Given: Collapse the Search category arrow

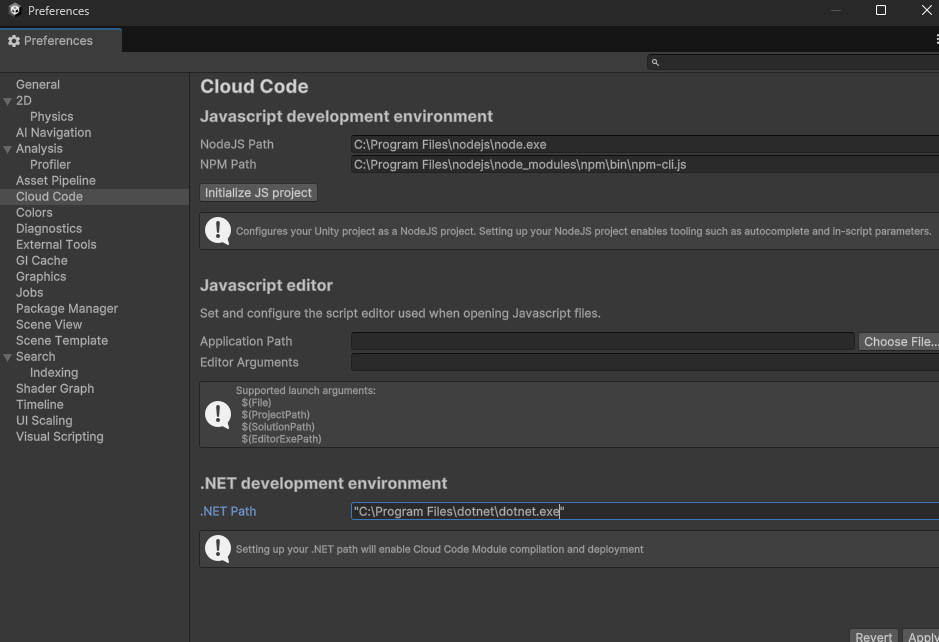Looking at the screenshot, I should point(8,357).
